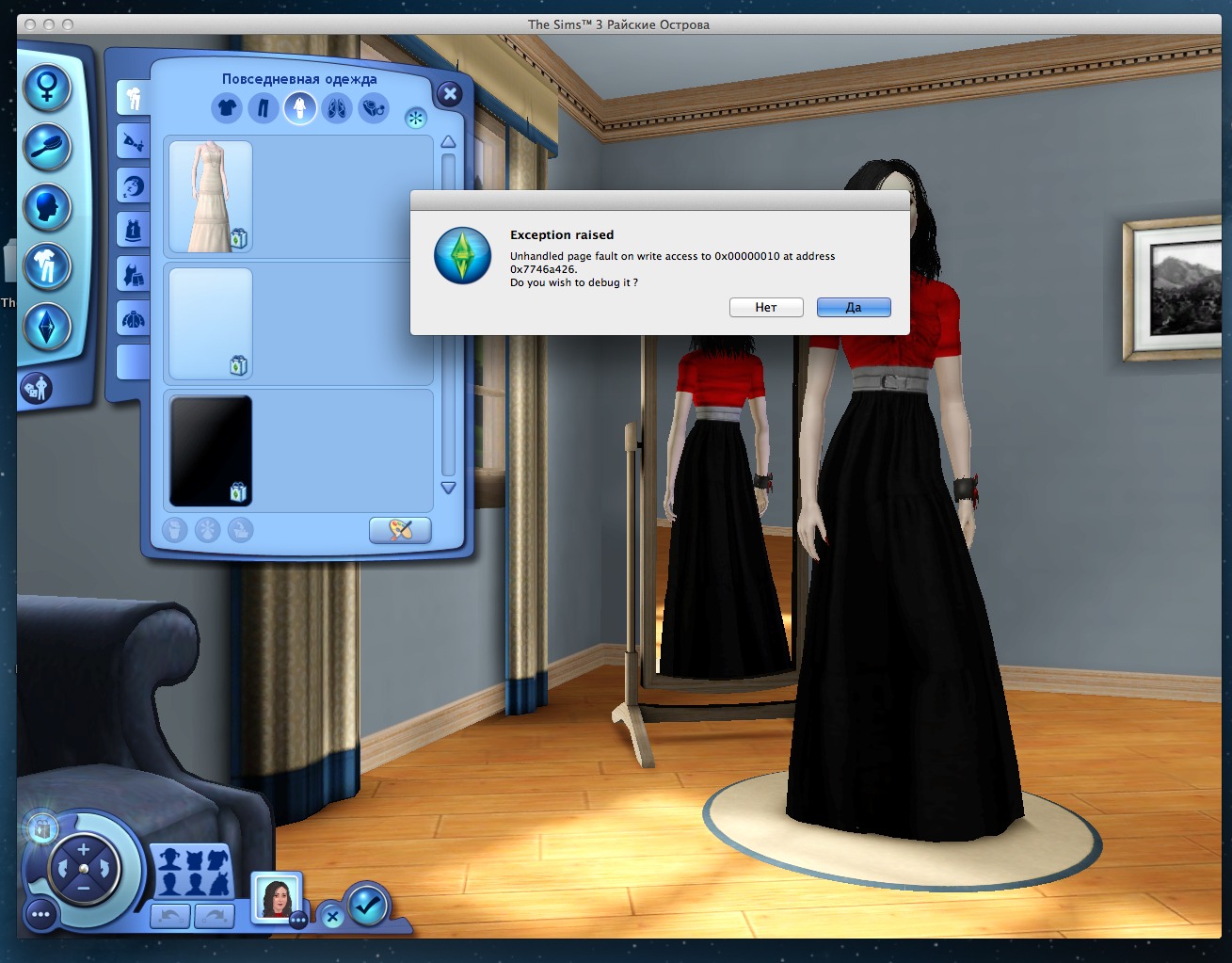
Task: Open the Looks section with the head silhouette
Action: coord(46,206)
